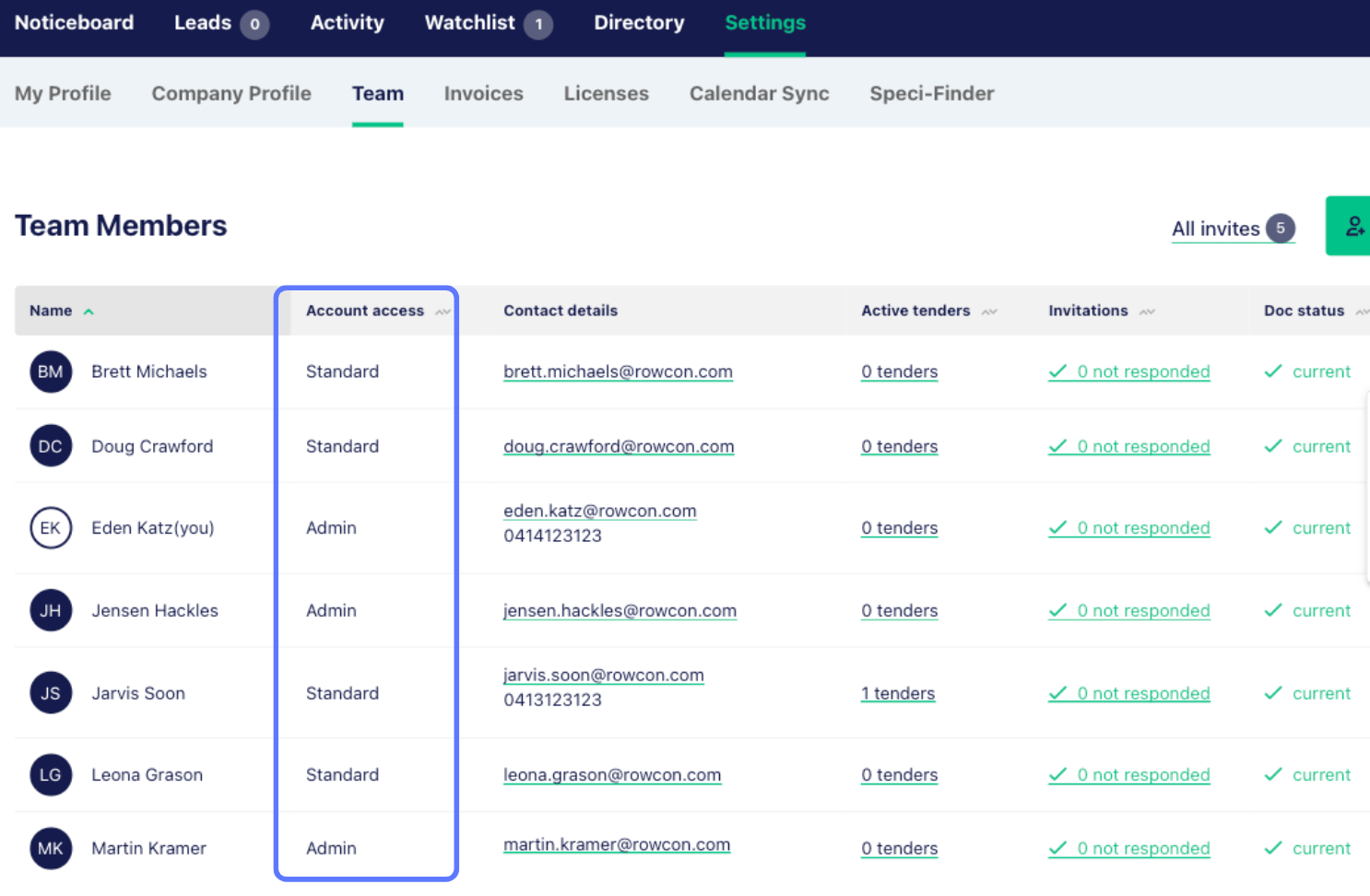
Task: Click Leona Grason's 0 not responded link
Action: [1142, 775]
